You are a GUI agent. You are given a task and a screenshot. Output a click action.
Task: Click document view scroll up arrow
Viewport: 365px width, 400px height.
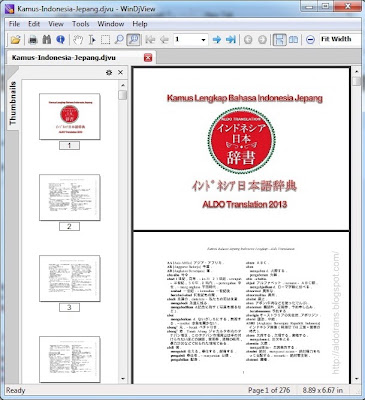(x=356, y=72)
